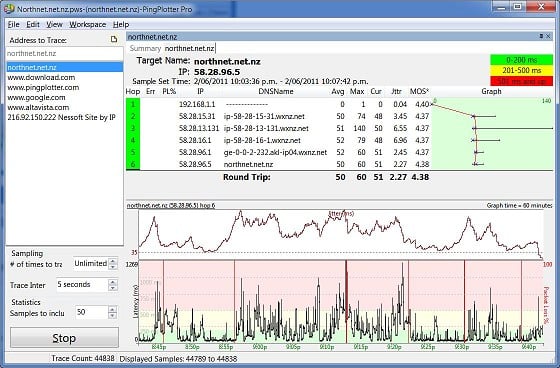Viewport: 560px width, 368px height.
Task: Open the Trace Interval 5 seconds dropdown
Action: (x=82, y=285)
